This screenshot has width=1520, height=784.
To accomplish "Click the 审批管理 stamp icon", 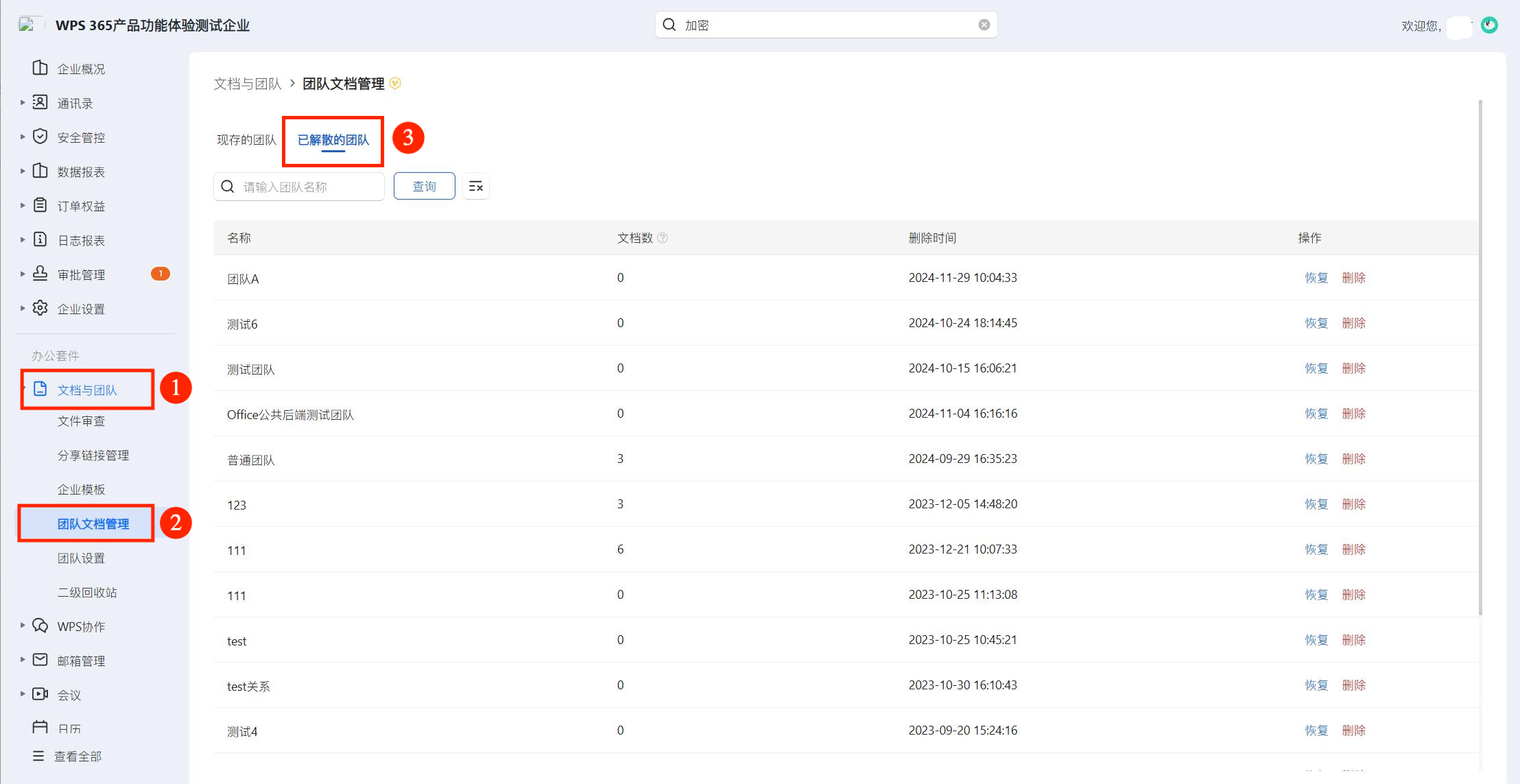I will coord(40,274).
